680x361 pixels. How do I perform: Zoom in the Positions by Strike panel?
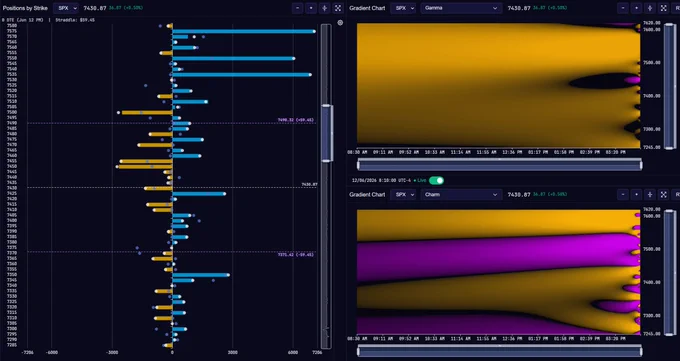[311, 8]
